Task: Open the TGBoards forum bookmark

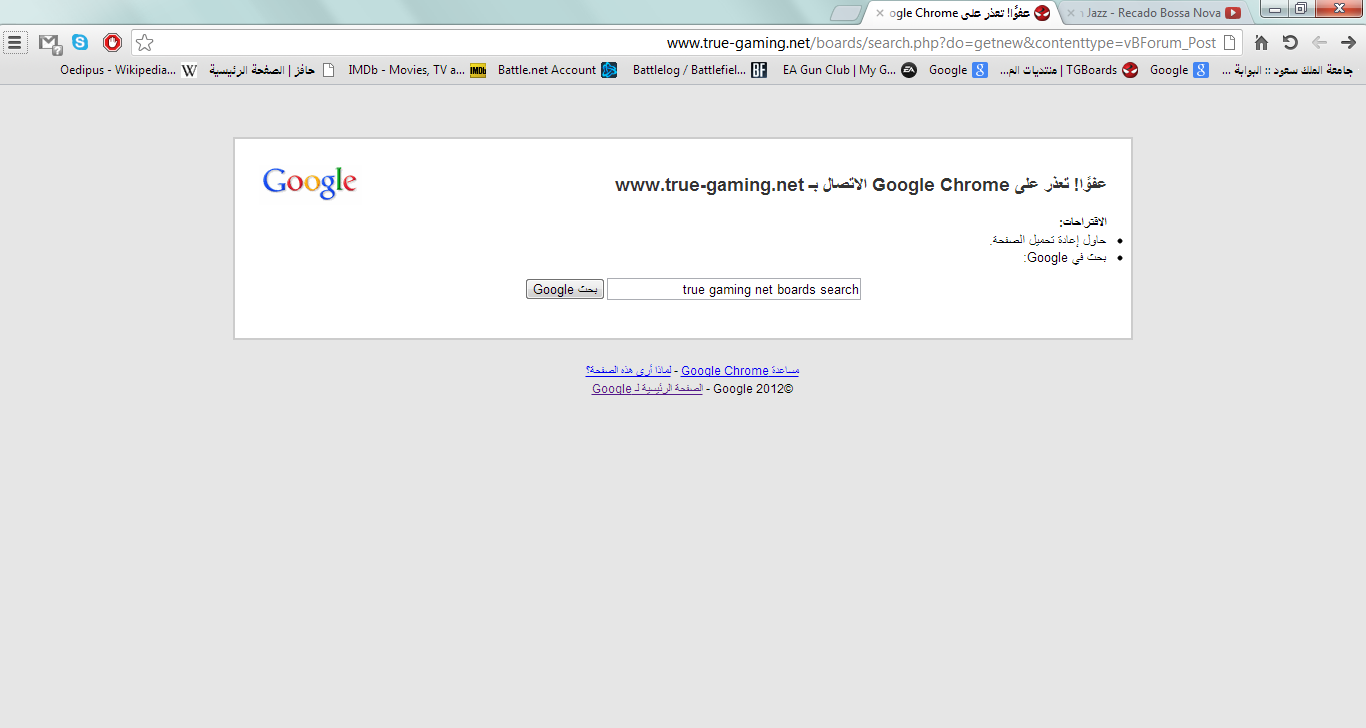Action: coord(1069,70)
